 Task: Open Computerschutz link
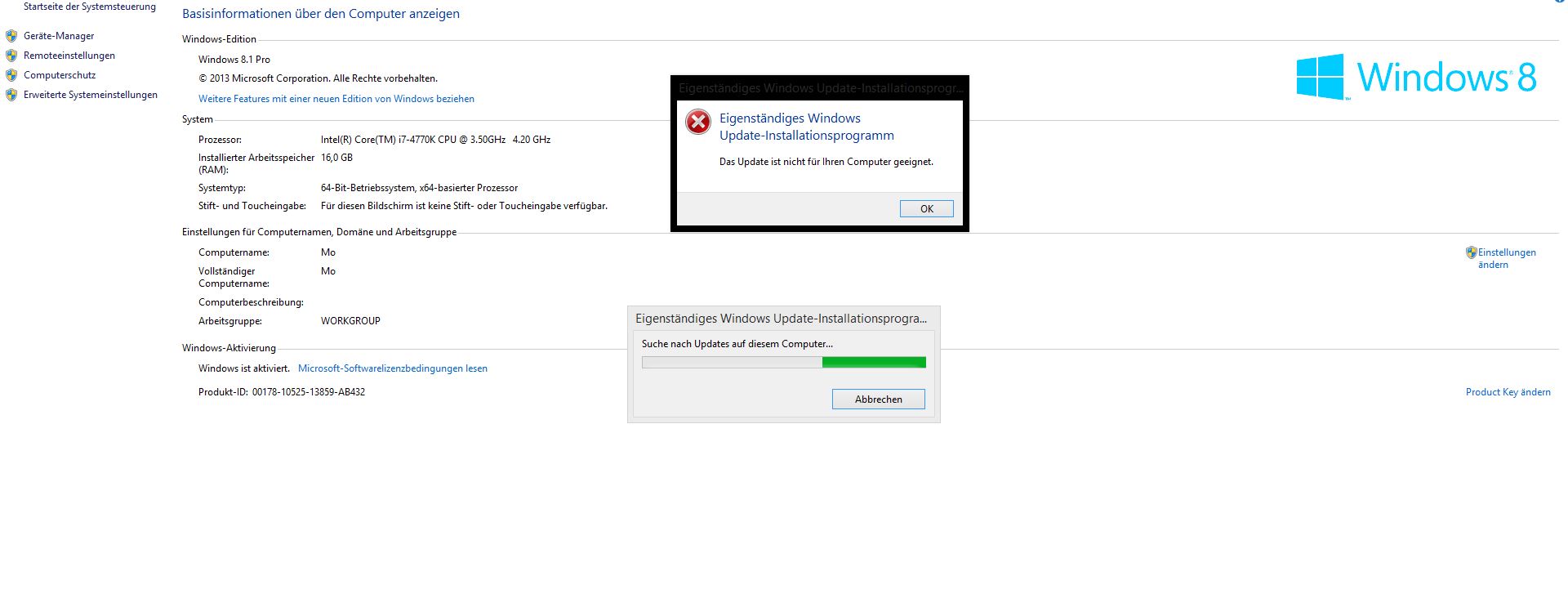click(x=60, y=75)
